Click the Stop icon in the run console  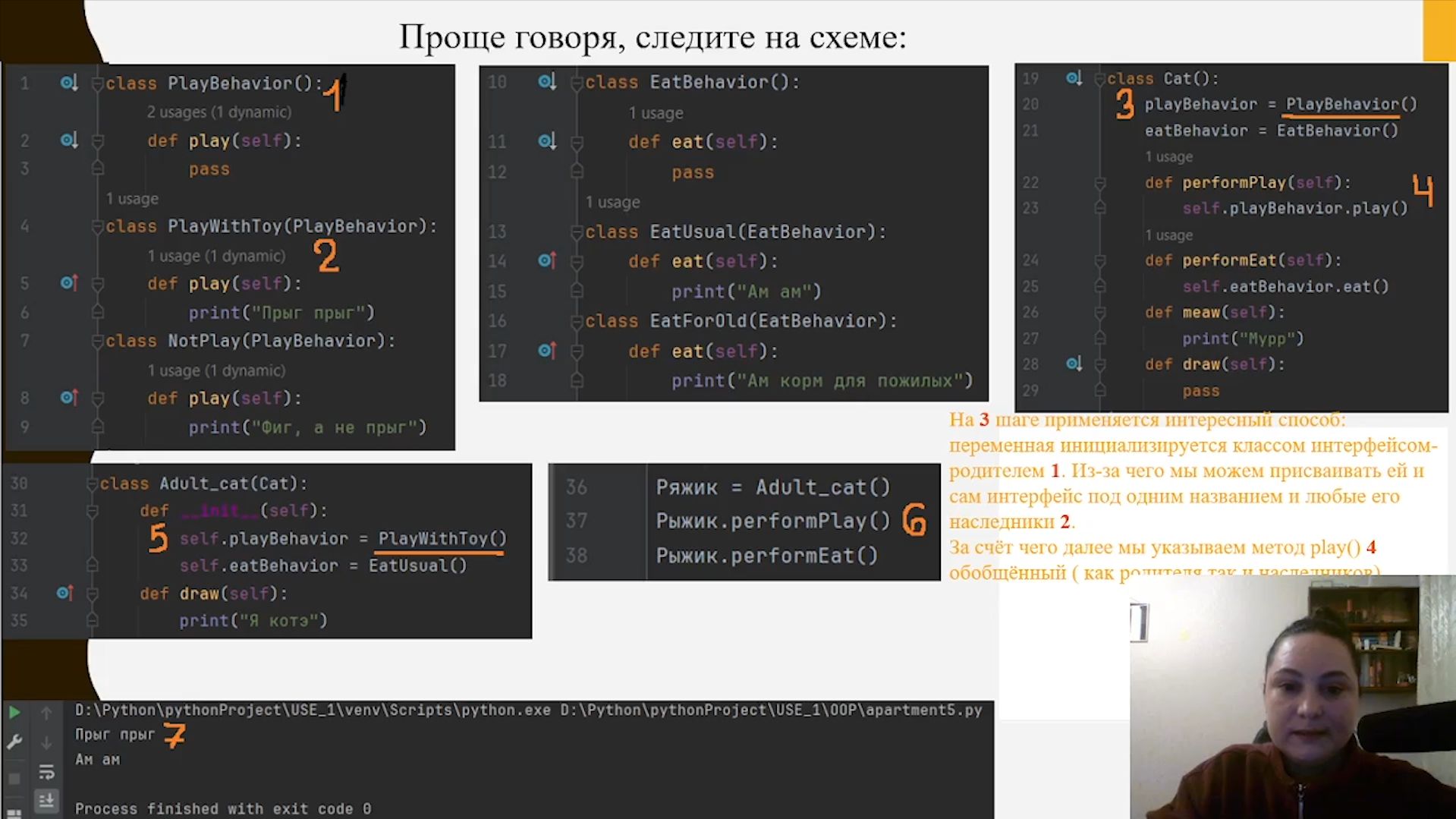14,779
